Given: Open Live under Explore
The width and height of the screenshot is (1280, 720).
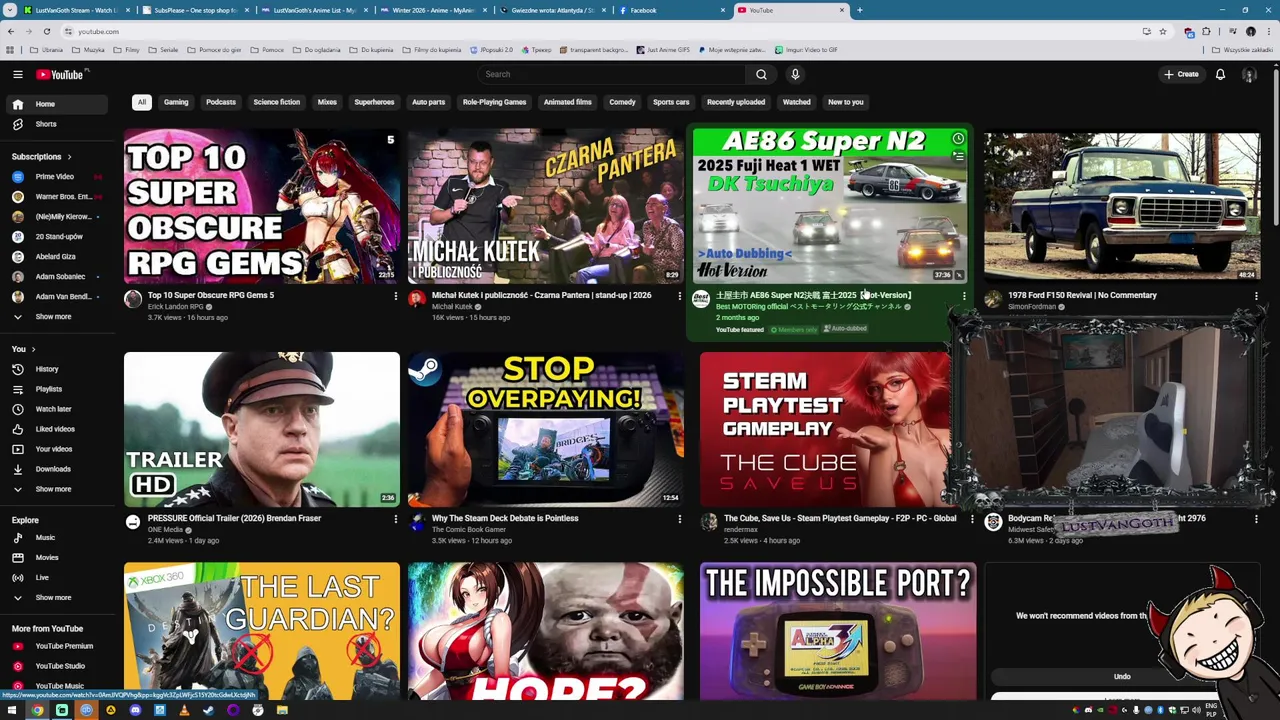Looking at the screenshot, I should click(55, 577).
